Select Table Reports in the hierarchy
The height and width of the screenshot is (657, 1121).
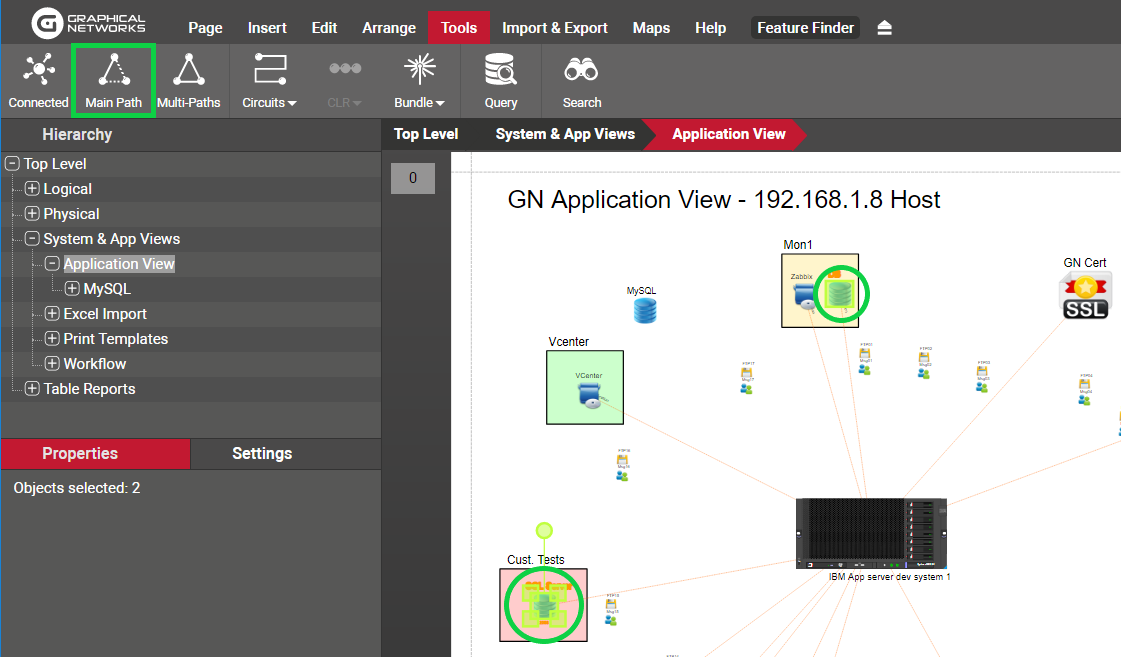[x=89, y=389]
